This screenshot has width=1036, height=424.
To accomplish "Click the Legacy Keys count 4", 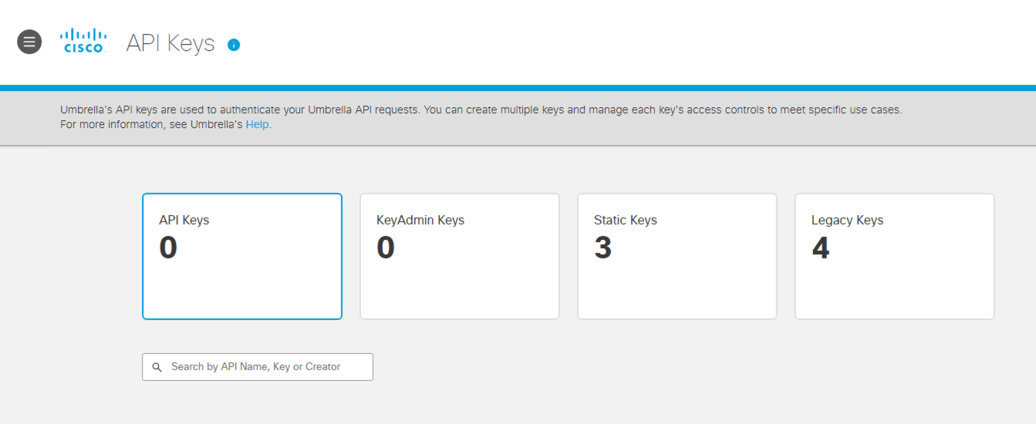I will (820, 249).
